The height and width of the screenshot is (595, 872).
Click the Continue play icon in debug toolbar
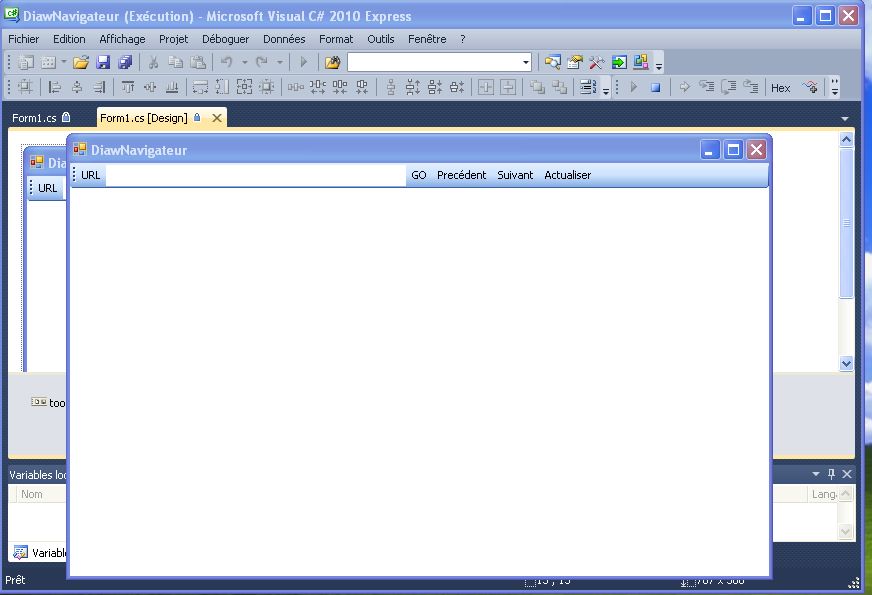(633, 87)
